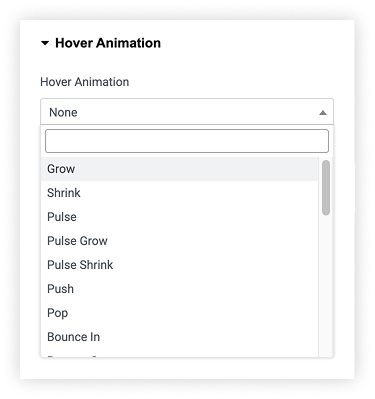The image size is (375, 399).
Task: Focus the dropdown search input field
Action: [187, 141]
